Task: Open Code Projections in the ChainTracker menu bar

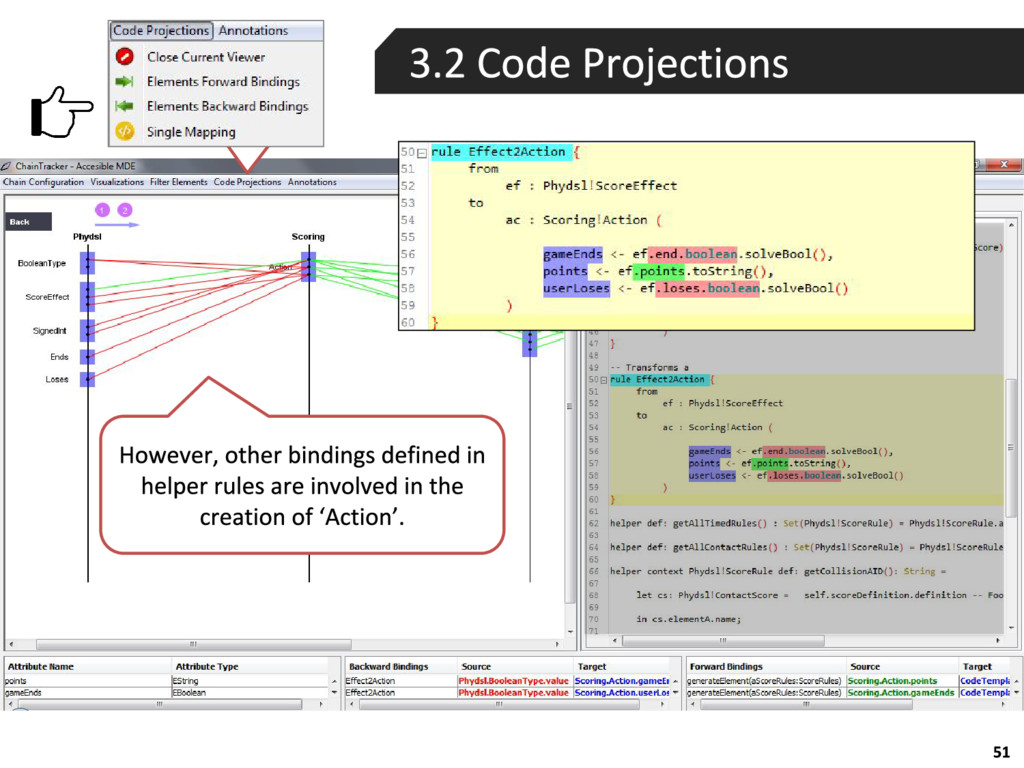Action: 247,182
